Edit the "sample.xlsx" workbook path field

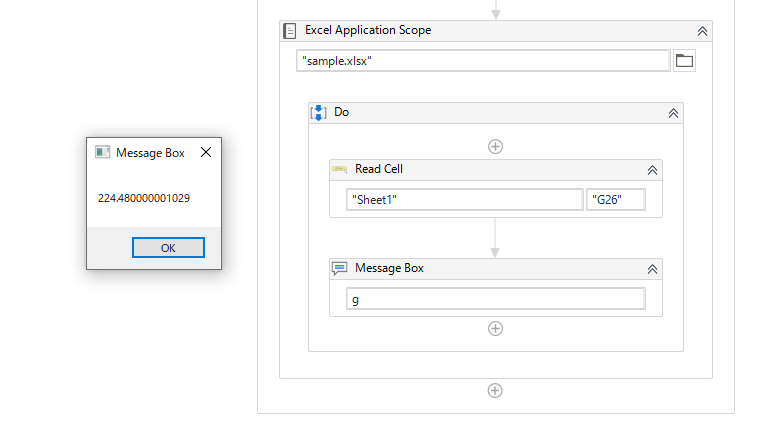(x=483, y=61)
